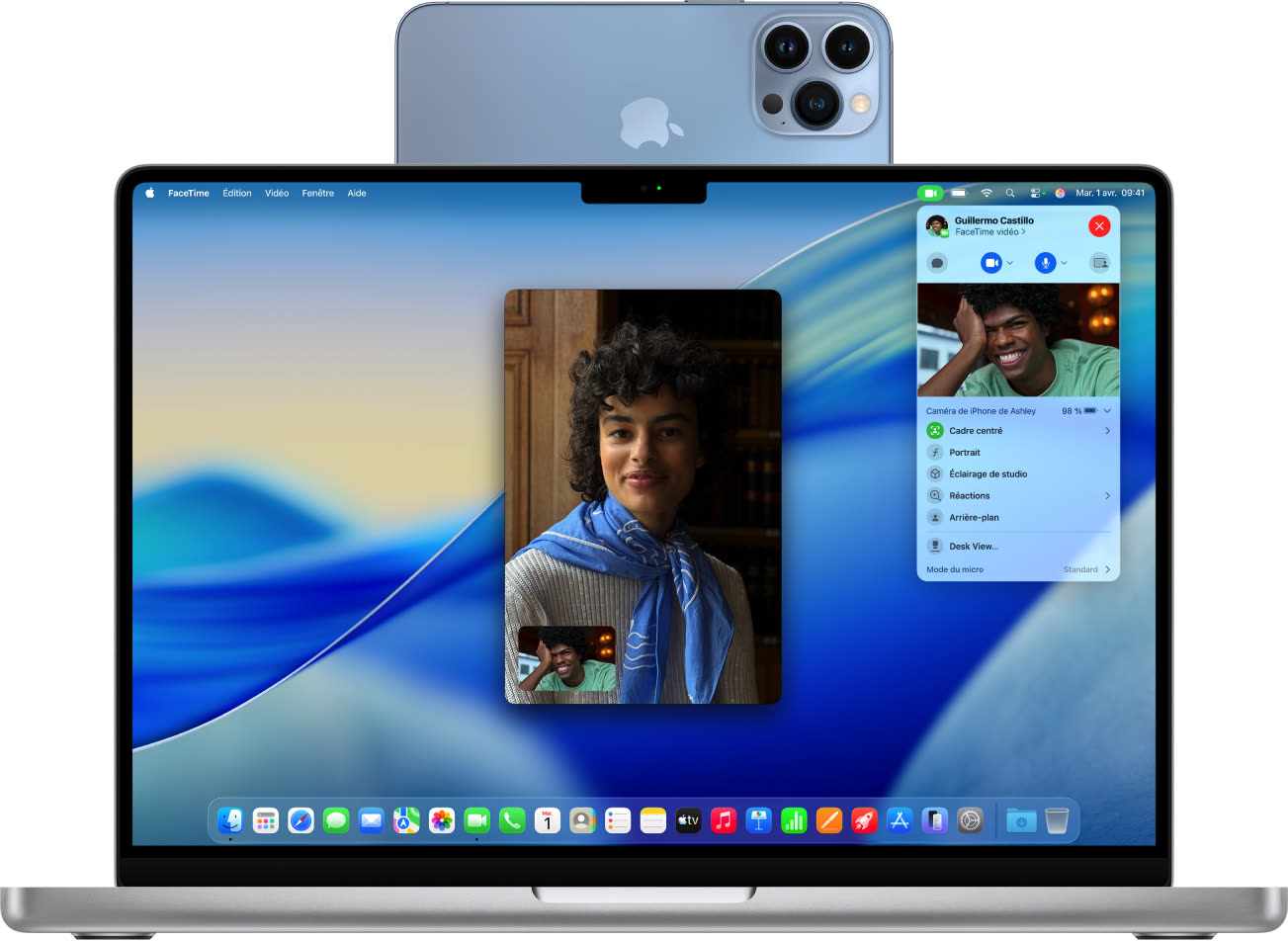Click Ashley's iPhone battery level indicator

pos(1077,410)
